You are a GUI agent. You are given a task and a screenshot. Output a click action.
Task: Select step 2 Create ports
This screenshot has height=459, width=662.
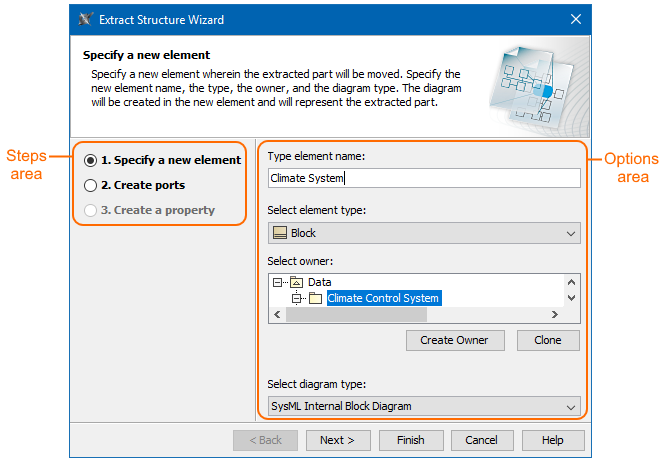[91, 185]
